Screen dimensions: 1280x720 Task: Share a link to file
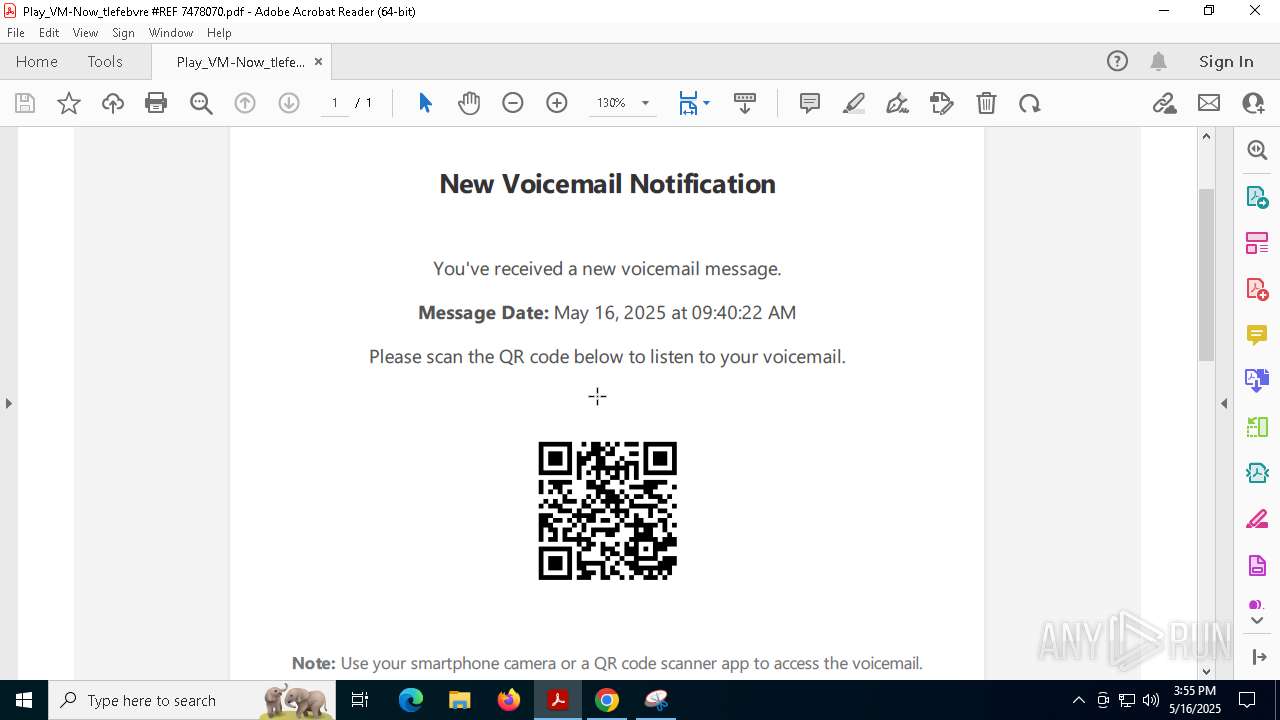[1164, 103]
